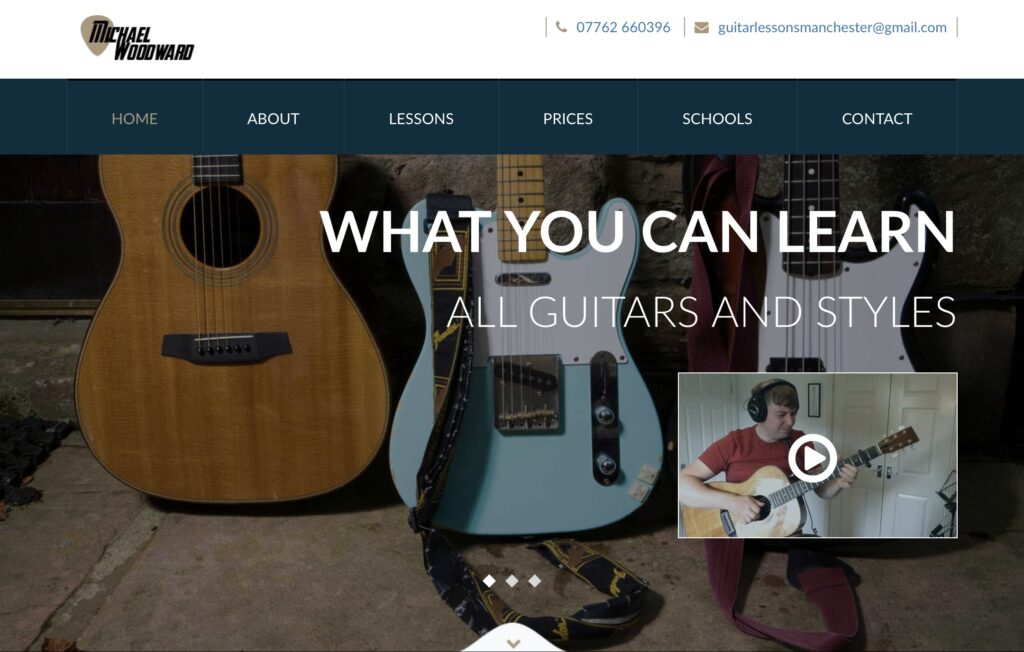Click the phone icon beside 07762 660396
This screenshot has width=1024, height=652.
pyautogui.click(x=561, y=27)
